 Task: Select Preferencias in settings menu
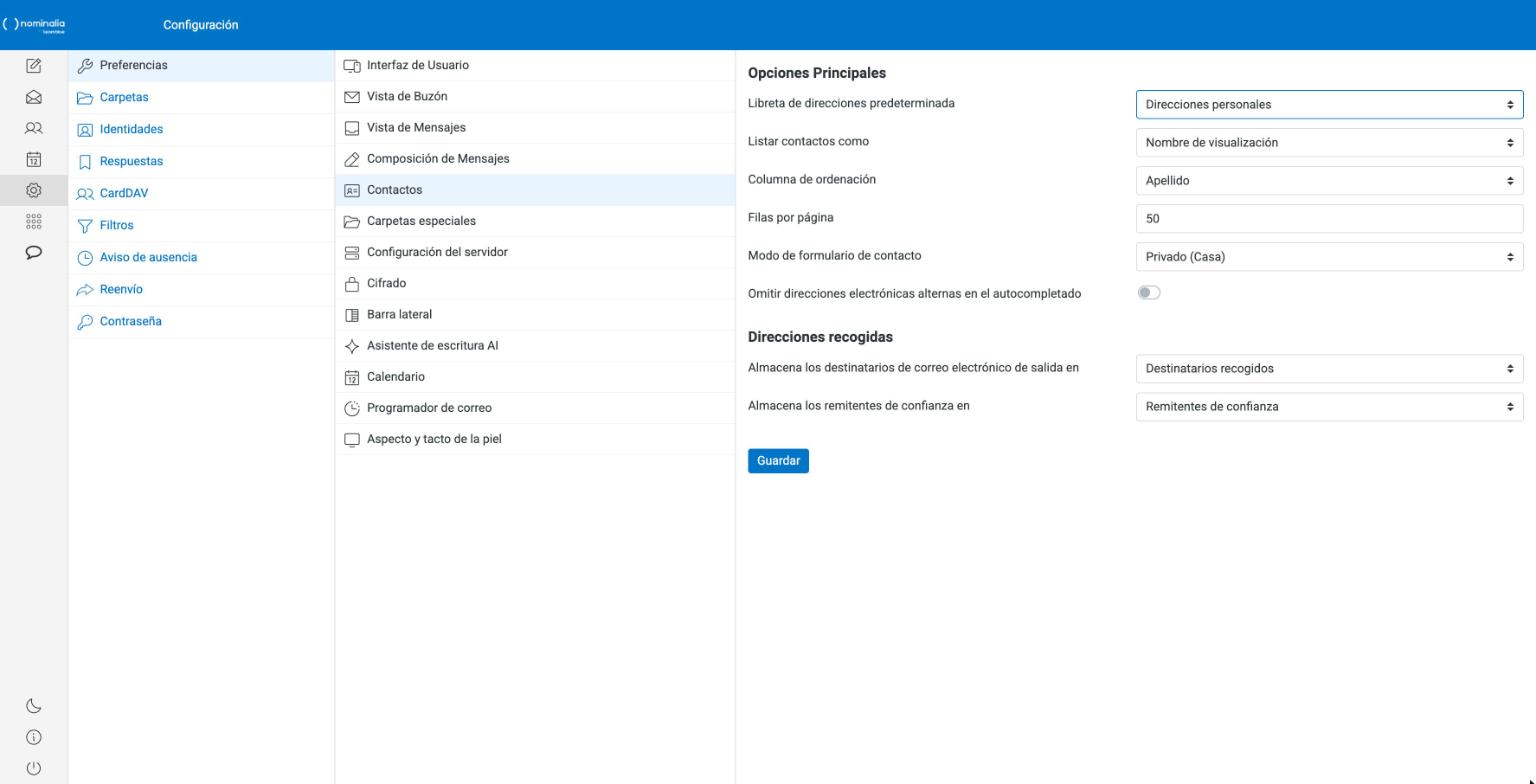pyautogui.click(x=201, y=65)
